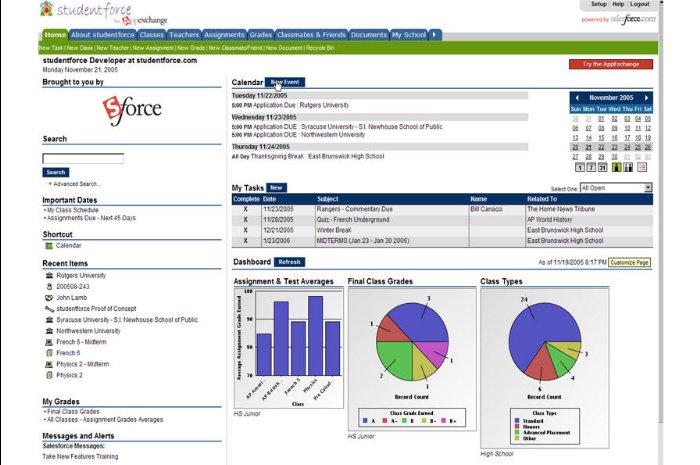Open the activity list view icon
The height and width of the screenshot is (465, 700).
642,167
